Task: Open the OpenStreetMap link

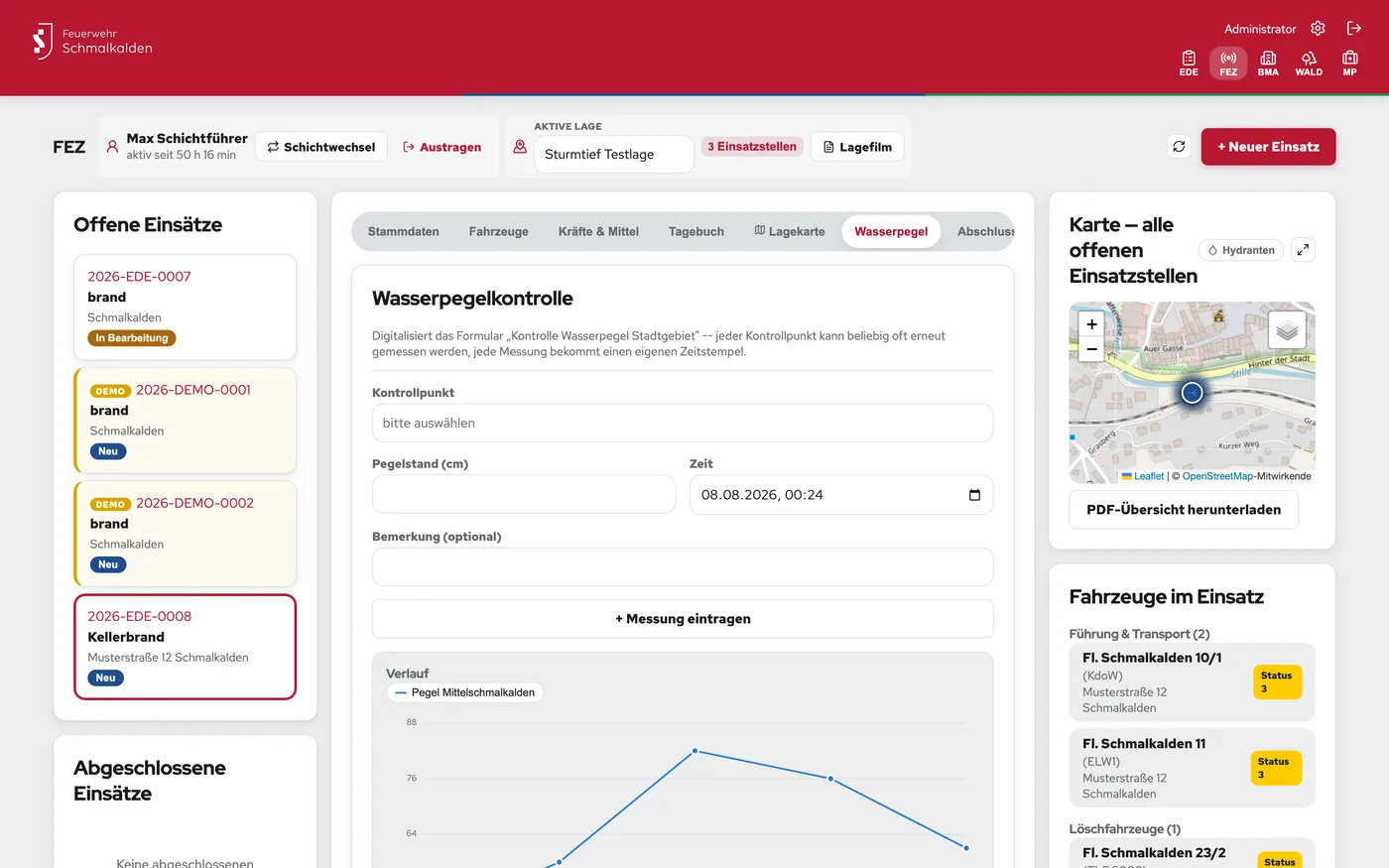Action: click(1217, 476)
